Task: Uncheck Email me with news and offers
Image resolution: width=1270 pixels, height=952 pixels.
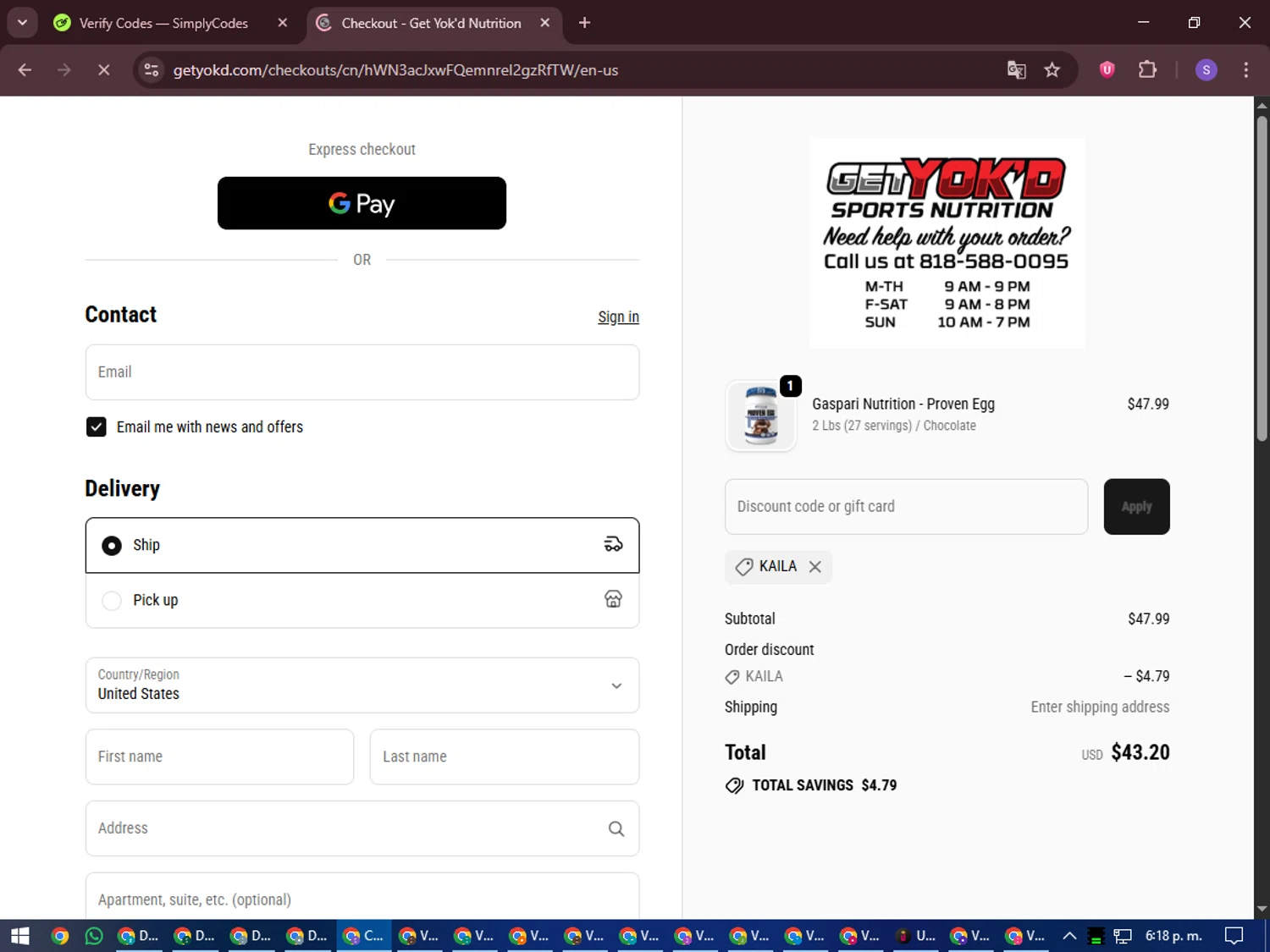Action: pyautogui.click(x=96, y=426)
